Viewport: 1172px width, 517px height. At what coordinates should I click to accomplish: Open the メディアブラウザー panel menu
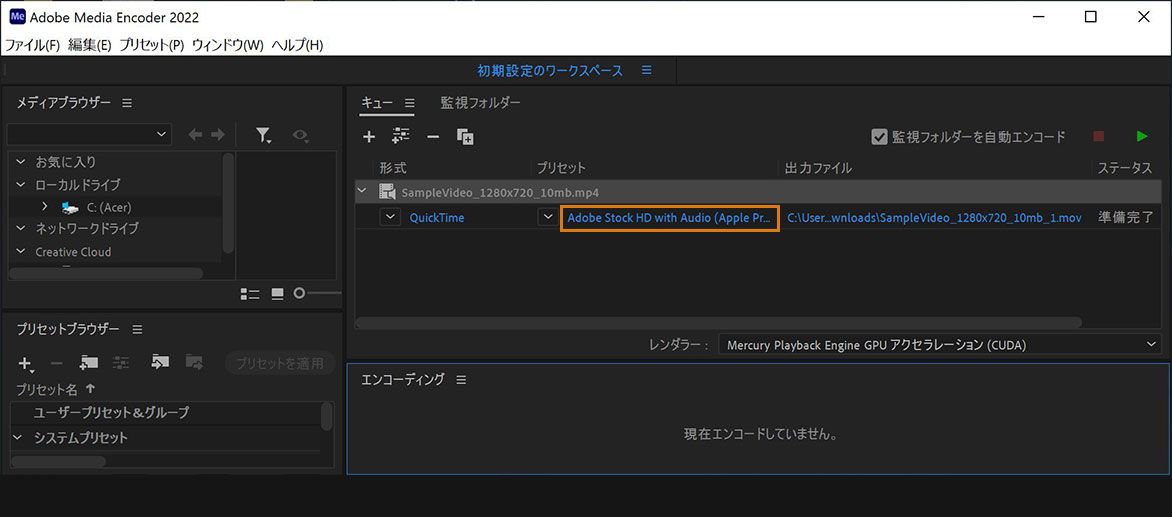(x=127, y=102)
